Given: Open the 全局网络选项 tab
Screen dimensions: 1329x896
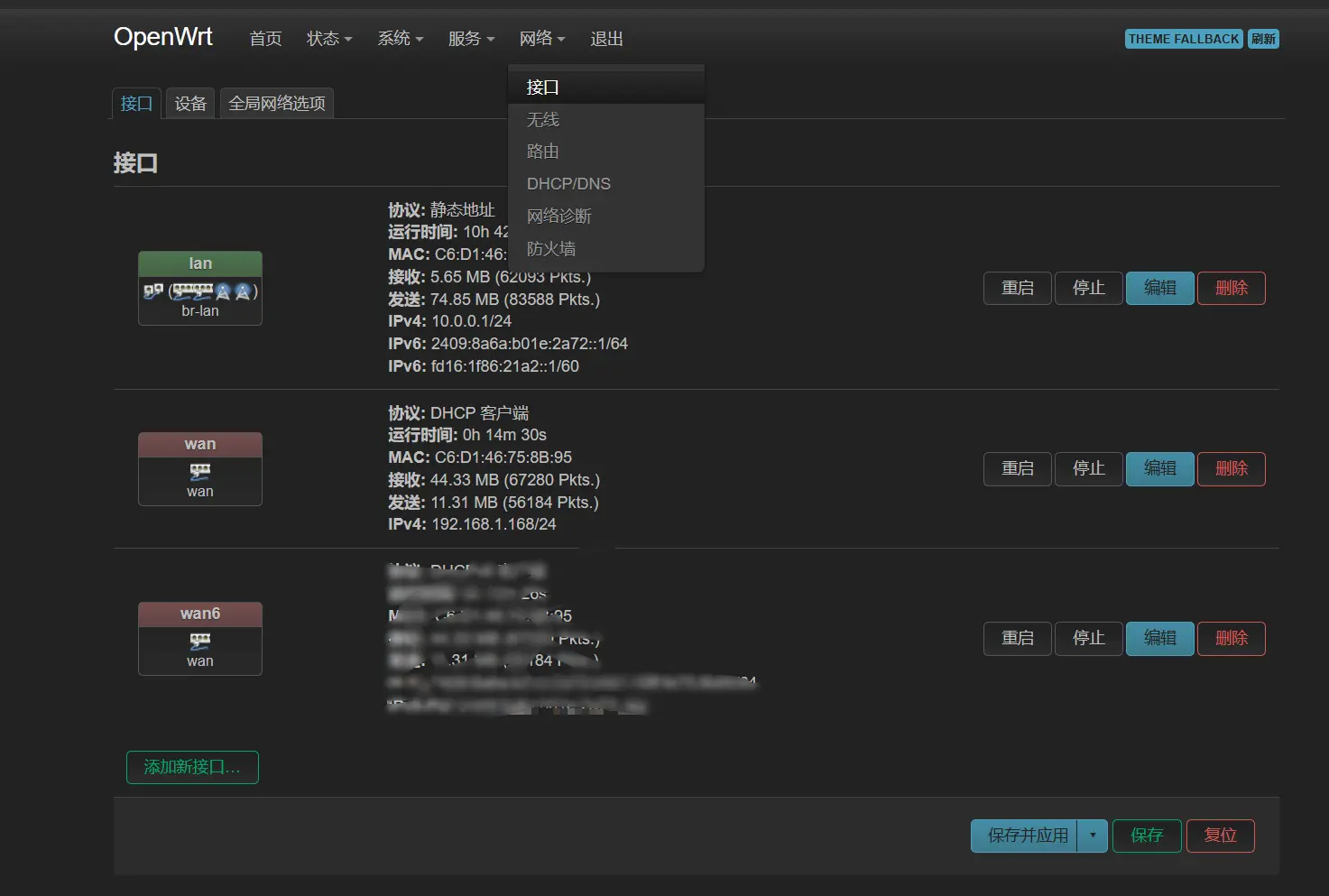Looking at the screenshot, I should [277, 104].
